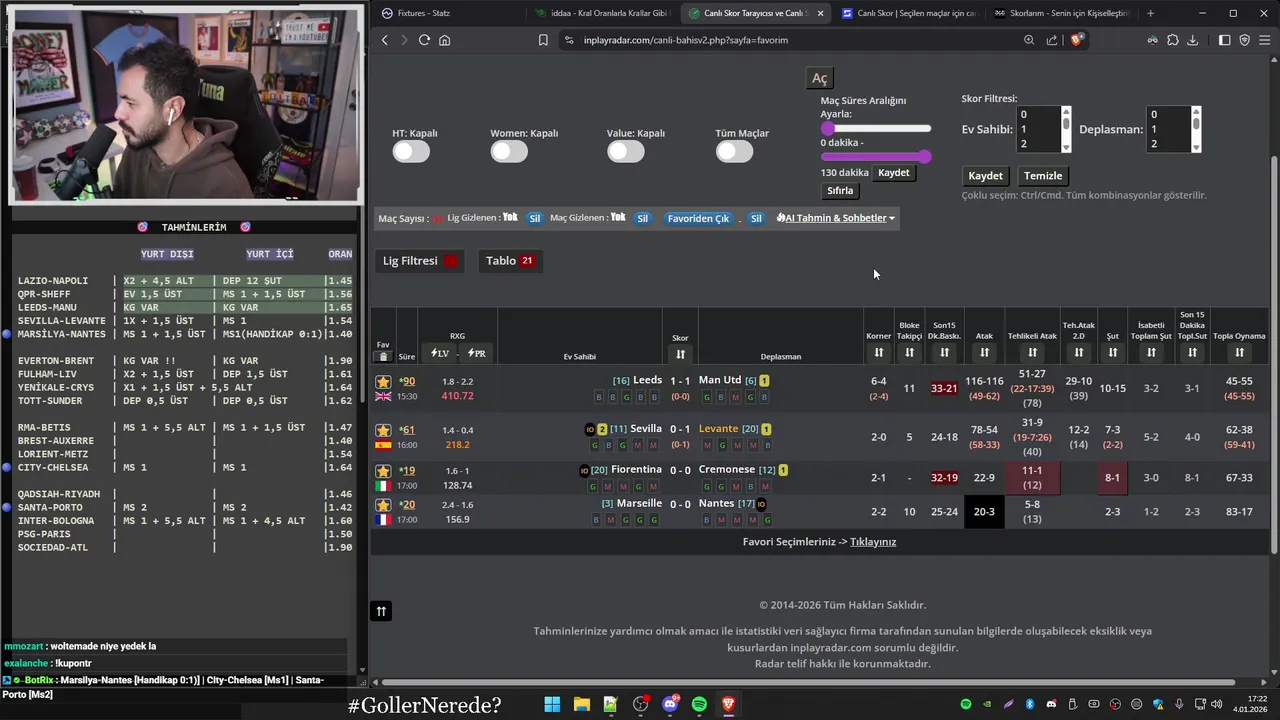Toggle HT: Kapalı switch

coord(411,152)
